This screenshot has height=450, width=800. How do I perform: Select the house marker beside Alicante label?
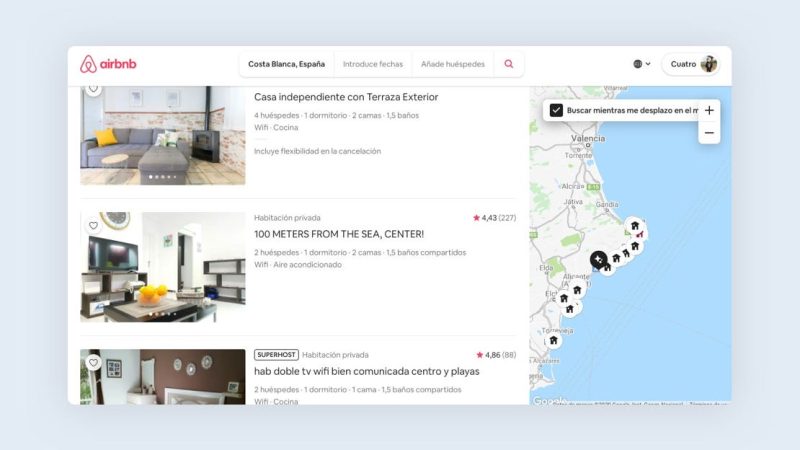point(577,290)
